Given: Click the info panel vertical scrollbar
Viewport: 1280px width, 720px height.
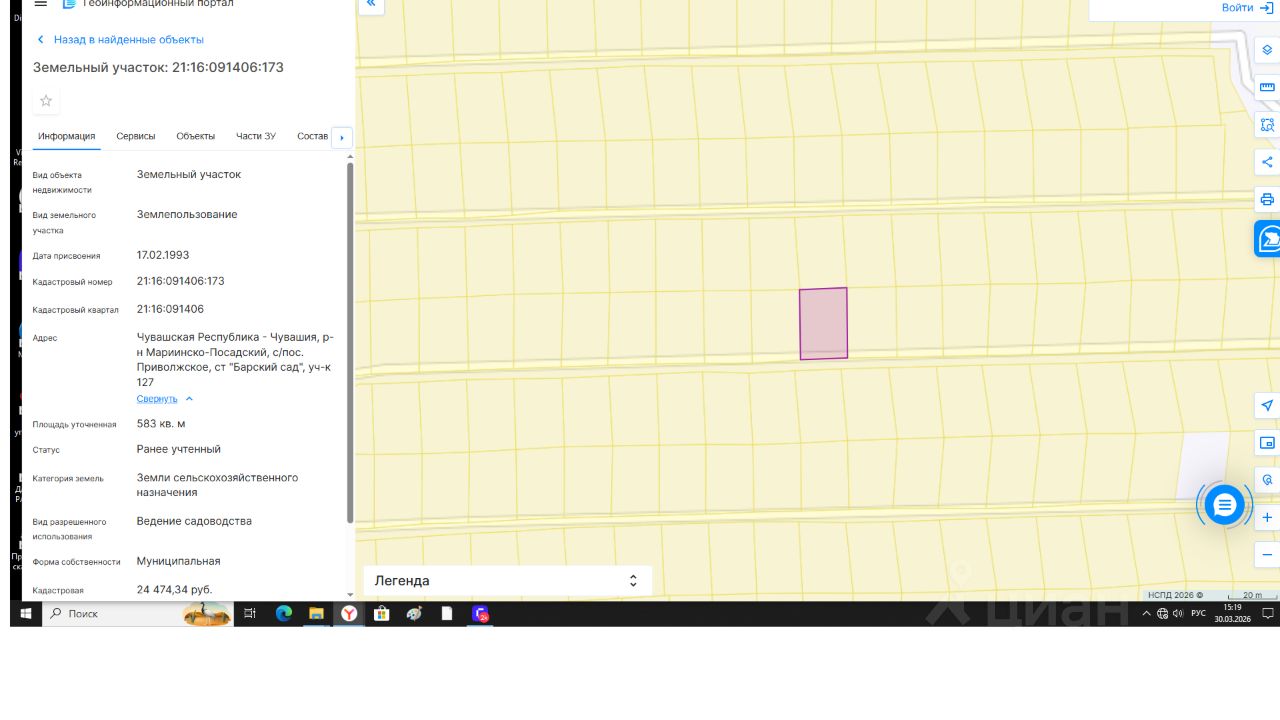Looking at the screenshot, I should (350, 342).
